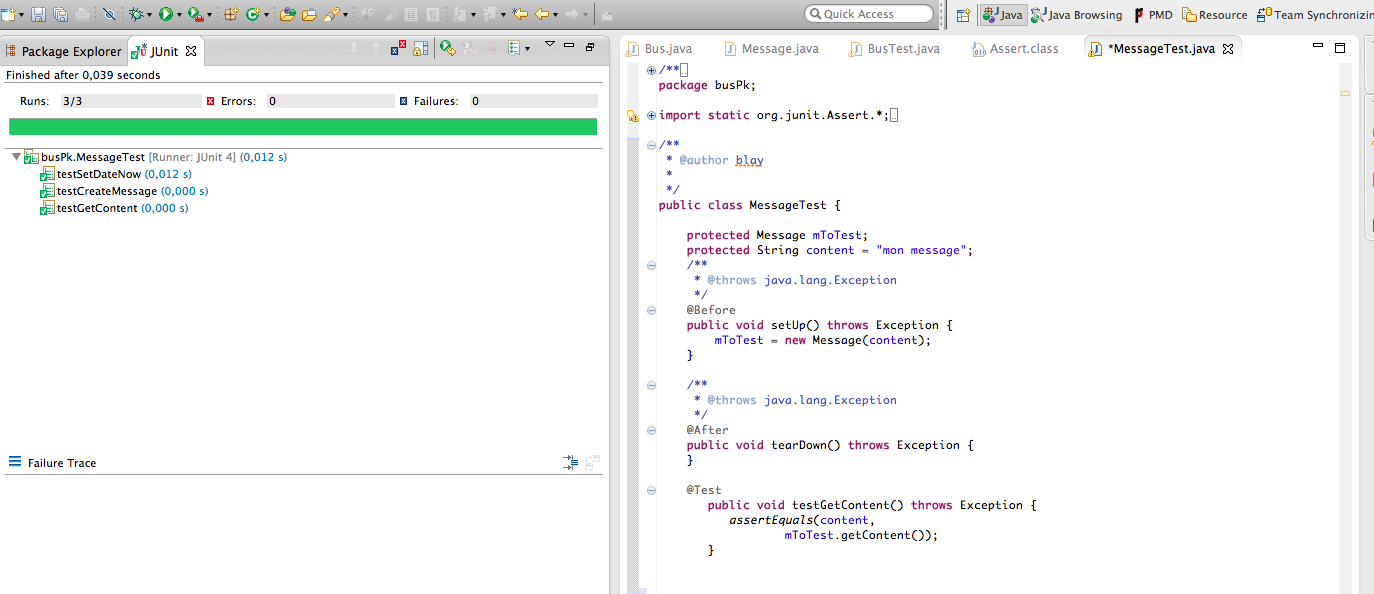1374x594 pixels.
Task: Open the Java Browsing perspective
Action: coord(1076,15)
